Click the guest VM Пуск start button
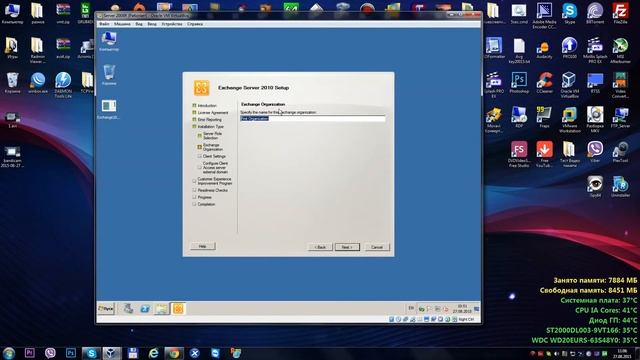 106,309
